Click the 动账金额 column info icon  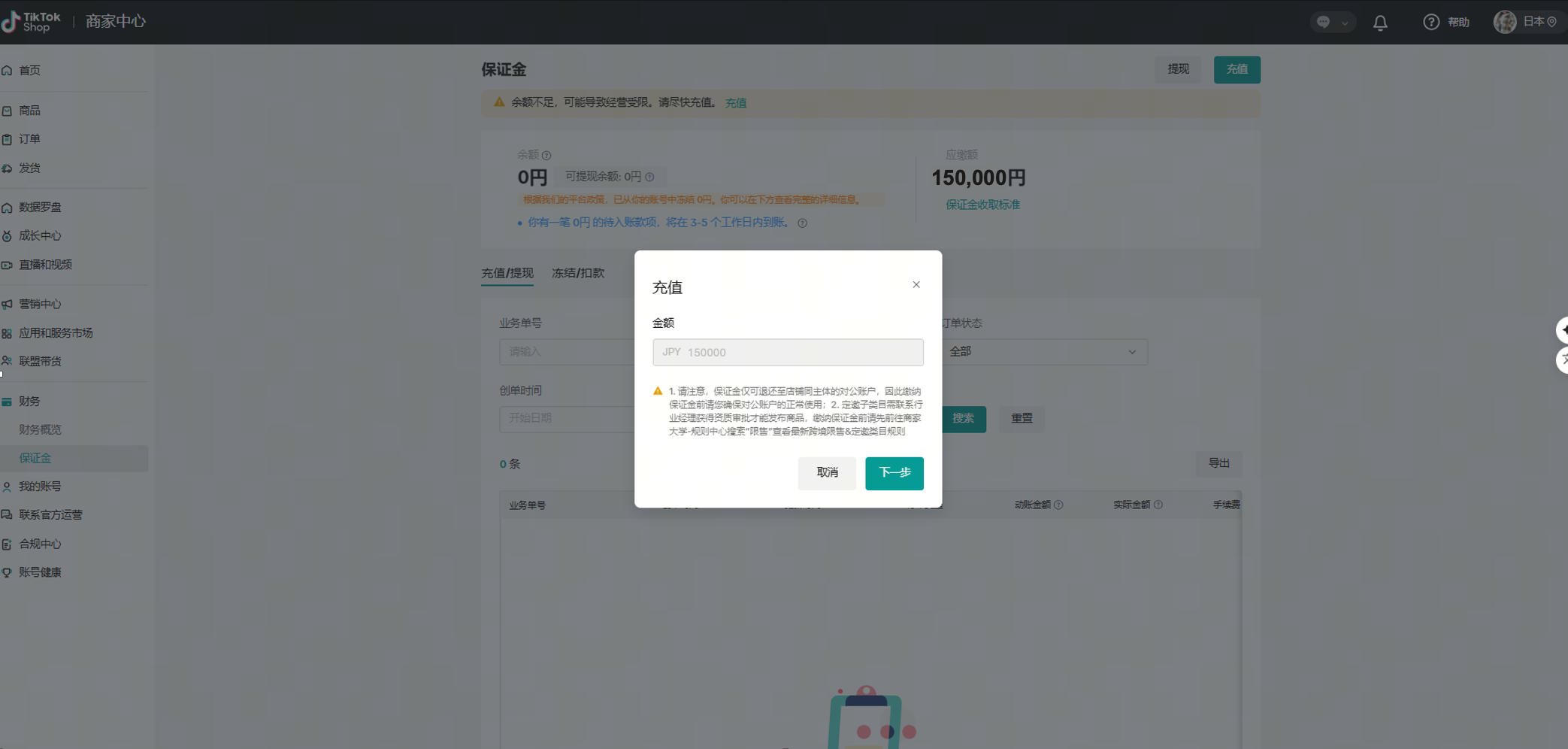click(x=1058, y=505)
